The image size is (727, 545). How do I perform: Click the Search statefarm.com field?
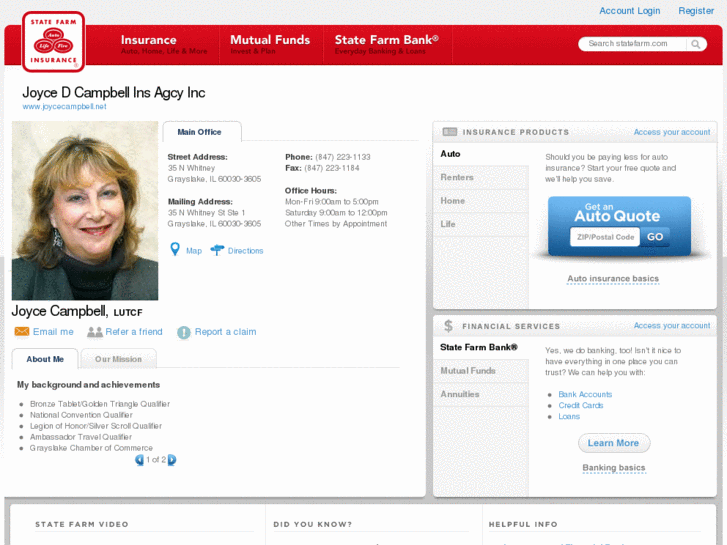click(x=633, y=44)
